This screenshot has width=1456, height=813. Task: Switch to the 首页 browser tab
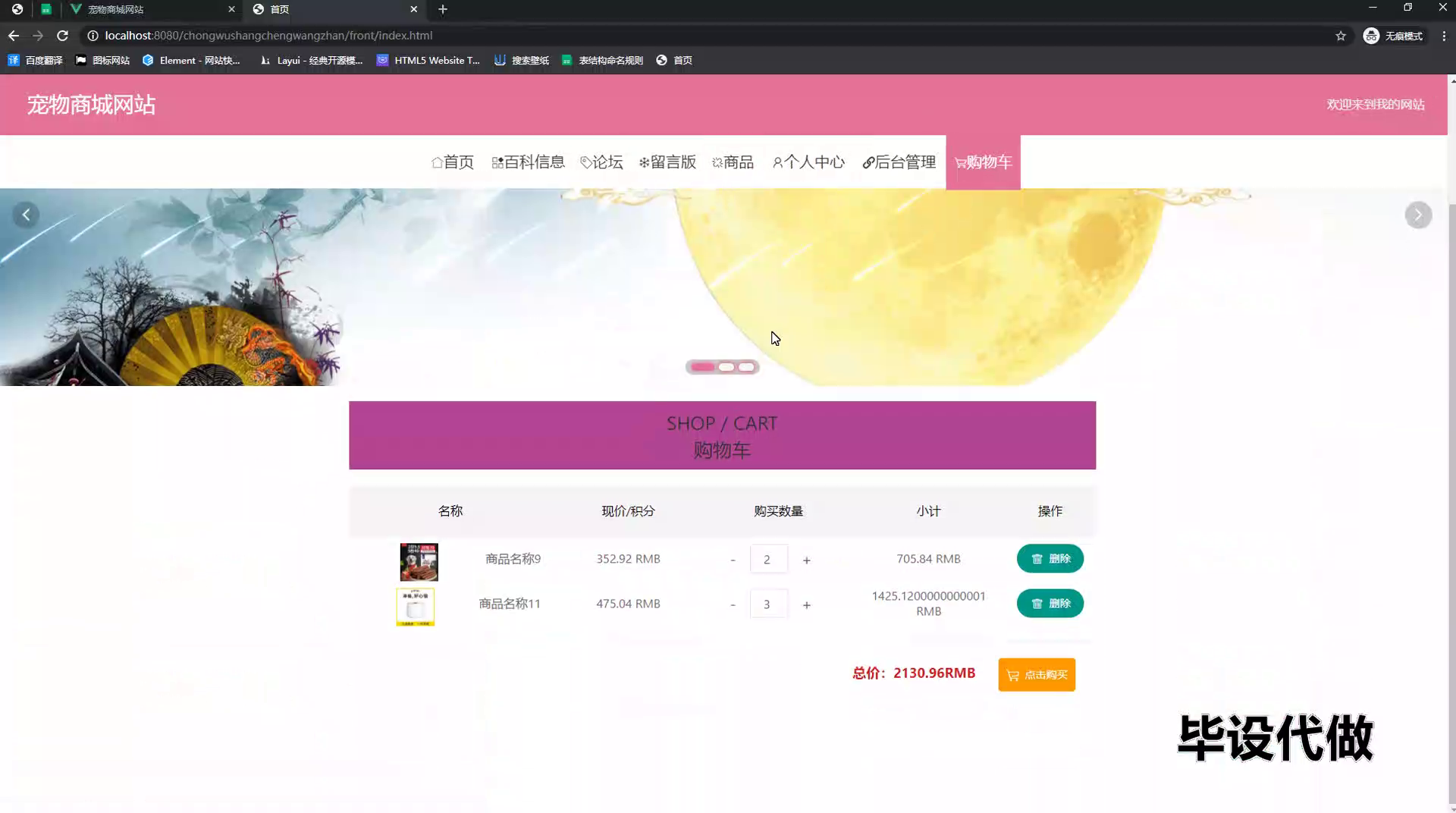[x=335, y=9]
